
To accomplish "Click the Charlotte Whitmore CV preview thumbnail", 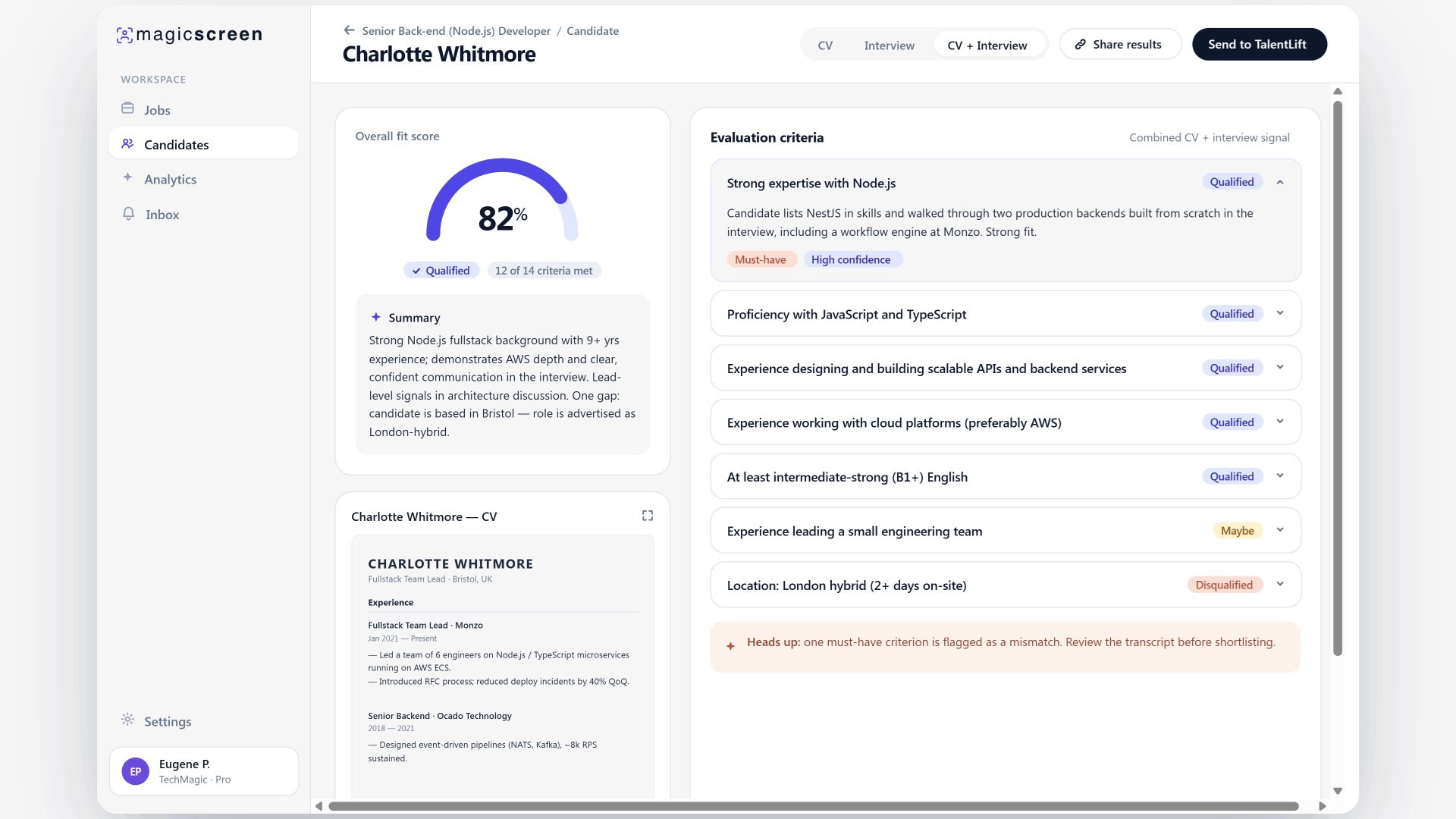I will (503, 667).
